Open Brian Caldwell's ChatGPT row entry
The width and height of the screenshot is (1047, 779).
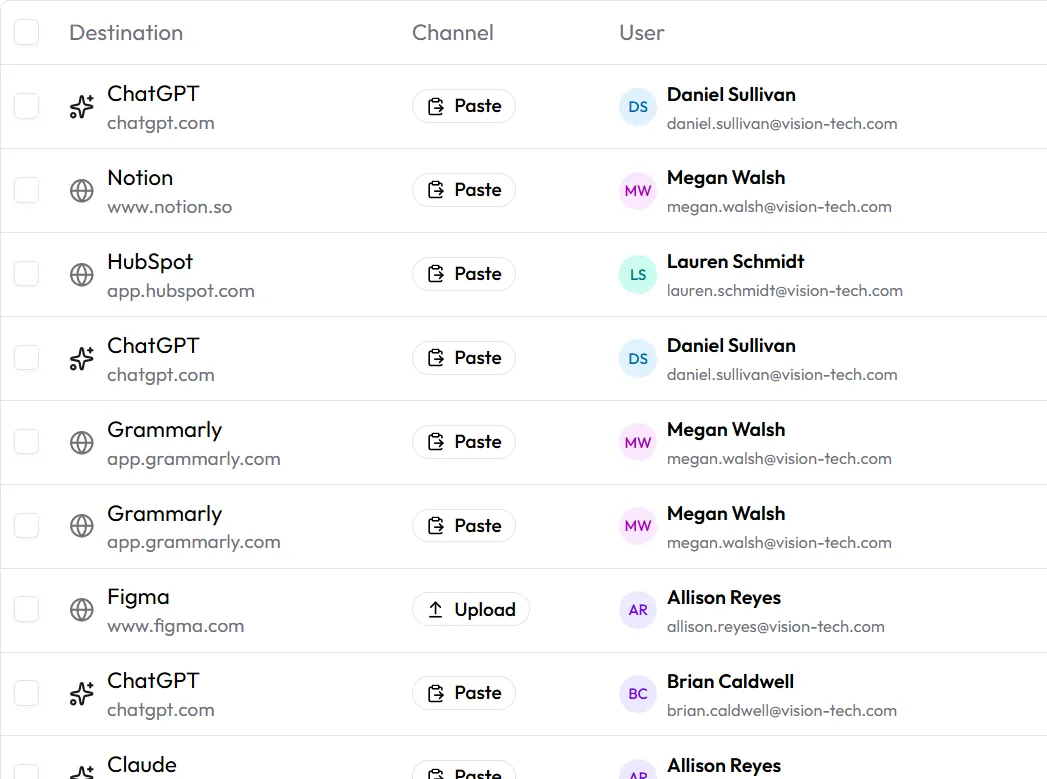pos(524,694)
